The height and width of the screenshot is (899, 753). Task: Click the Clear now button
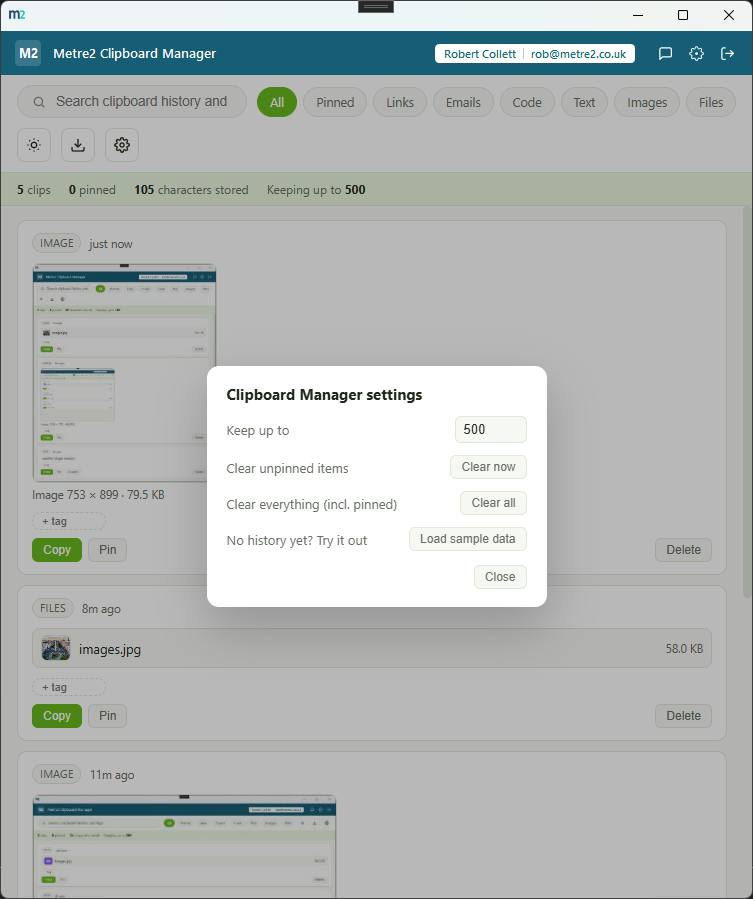(489, 467)
